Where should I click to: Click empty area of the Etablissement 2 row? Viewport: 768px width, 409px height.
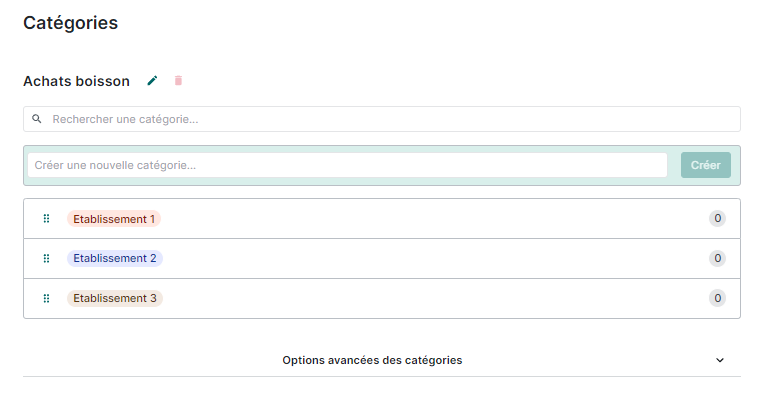pos(430,258)
